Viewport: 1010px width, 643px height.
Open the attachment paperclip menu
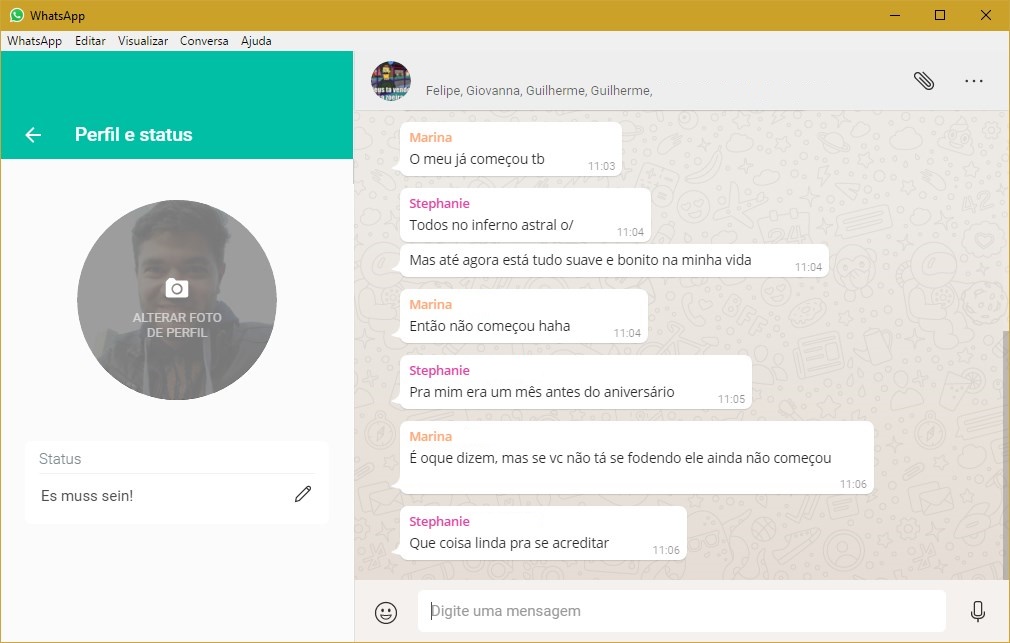[924, 81]
